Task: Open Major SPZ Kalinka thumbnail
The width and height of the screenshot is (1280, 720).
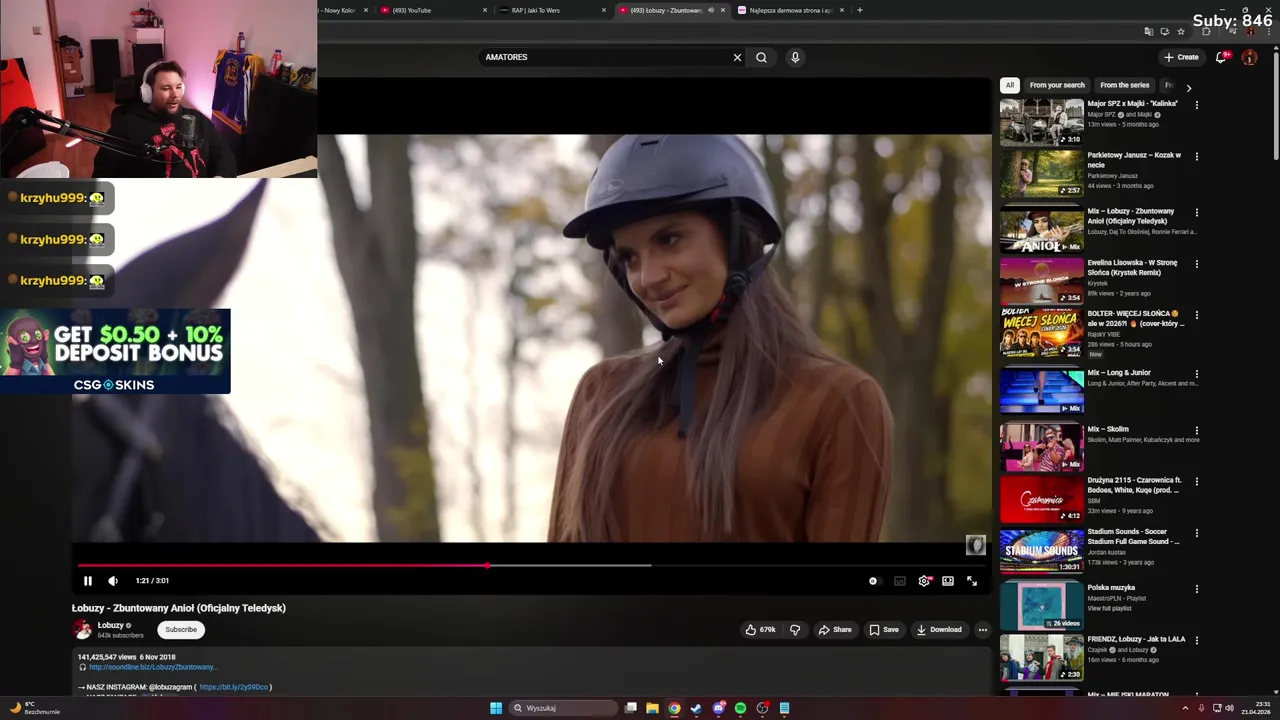Action: pos(1041,121)
